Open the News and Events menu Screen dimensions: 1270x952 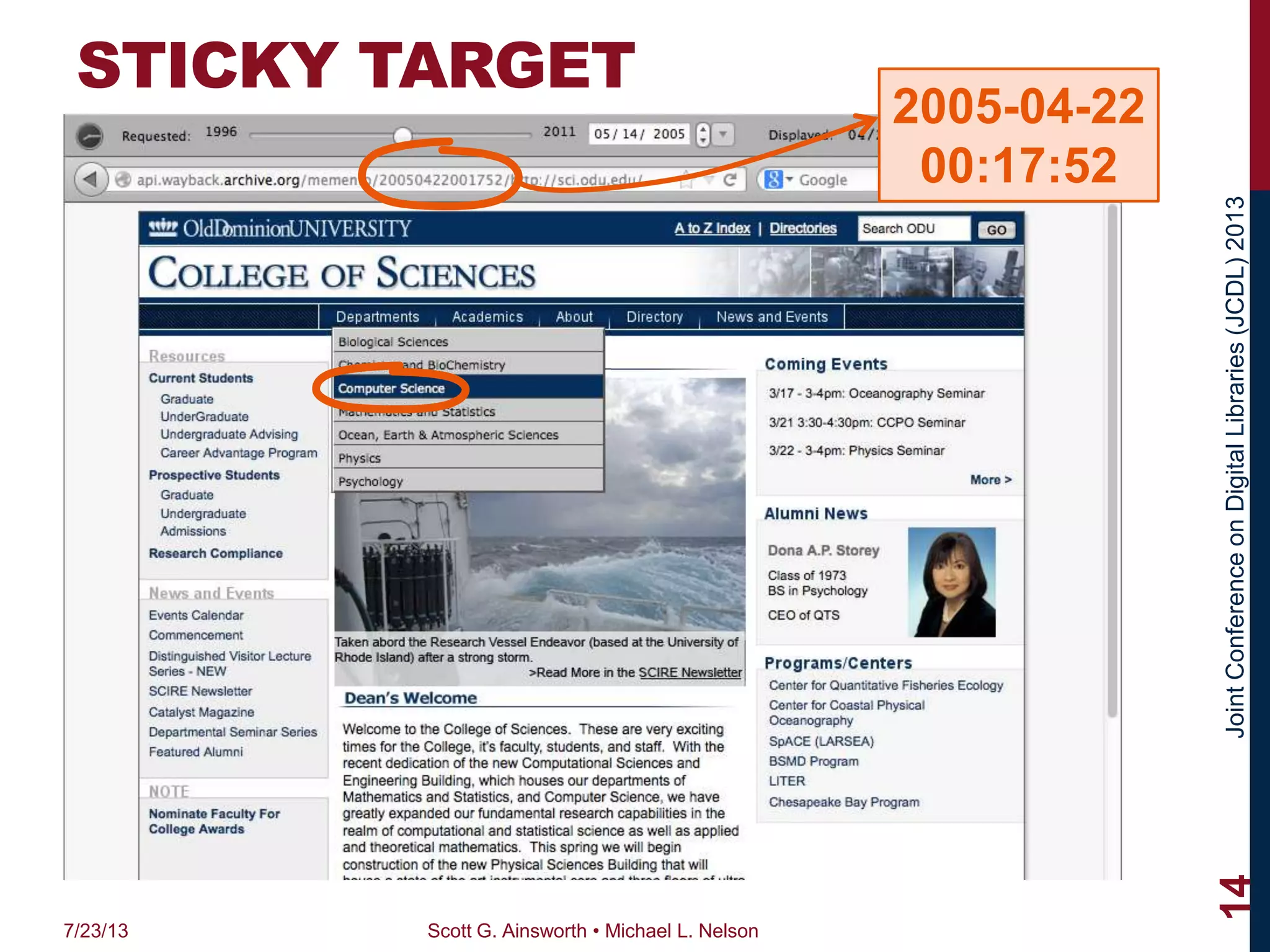click(x=772, y=317)
